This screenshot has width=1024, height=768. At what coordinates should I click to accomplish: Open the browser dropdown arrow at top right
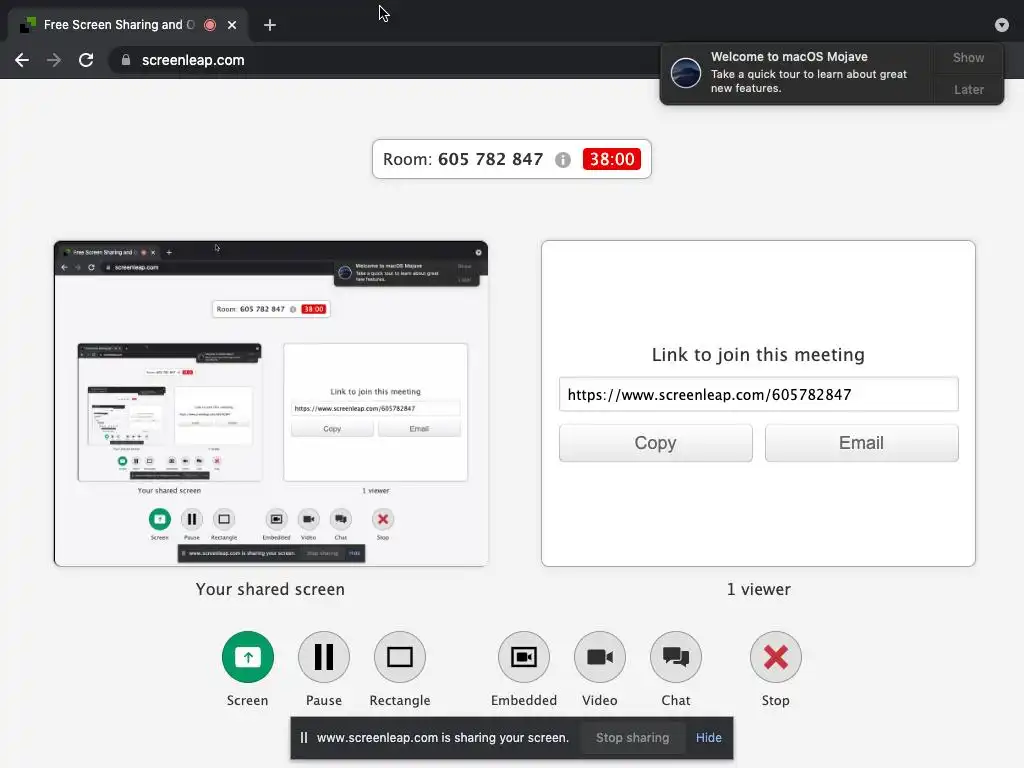pos(1002,25)
